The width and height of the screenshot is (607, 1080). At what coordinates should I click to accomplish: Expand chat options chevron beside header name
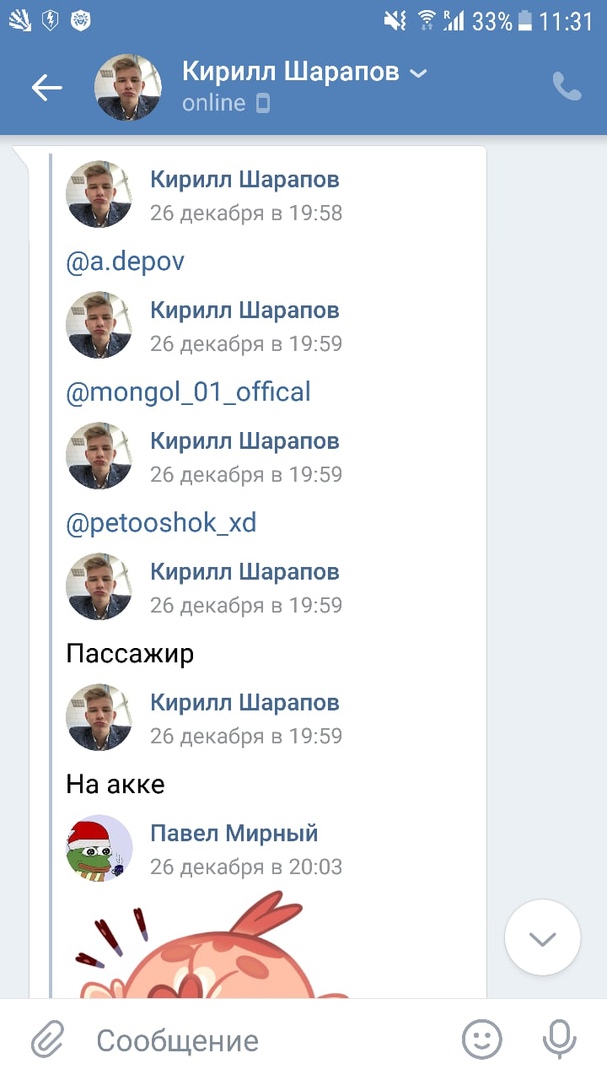pyautogui.click(x=419, y=73)
